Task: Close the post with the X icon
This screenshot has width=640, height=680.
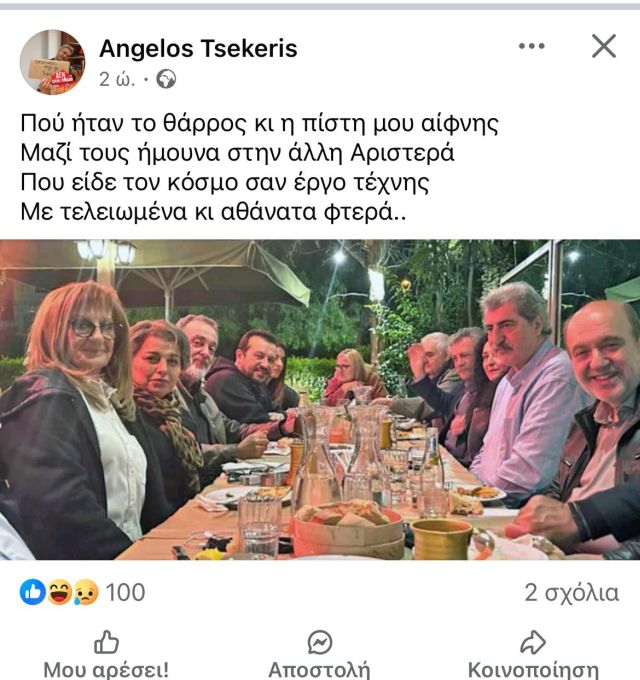Action: click(x=604, y=46)
